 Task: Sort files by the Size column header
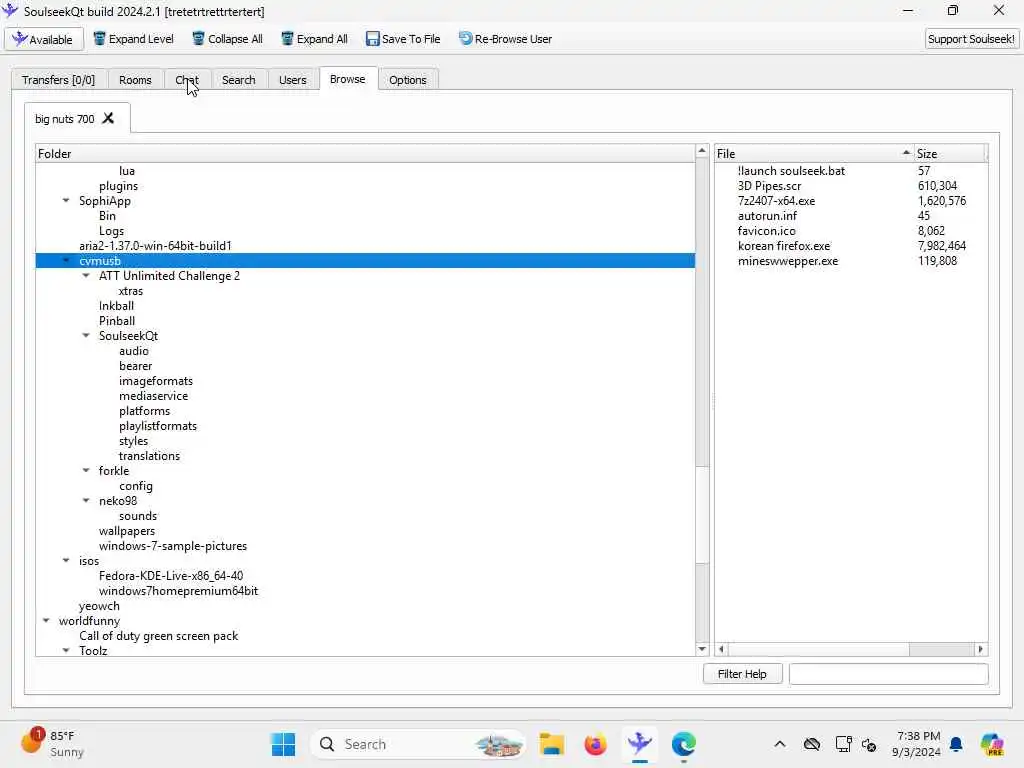tap(949, 153)
